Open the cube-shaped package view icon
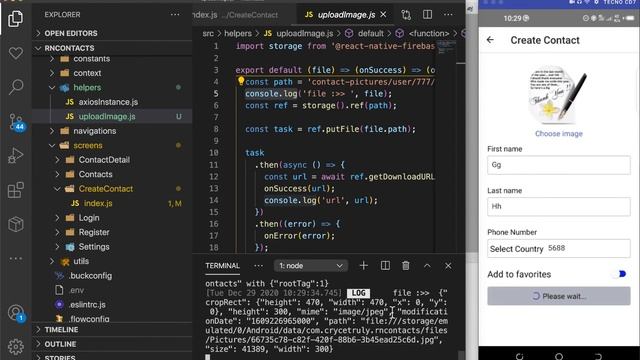Viewport: 640px width, 360px height. coord(16,224)
